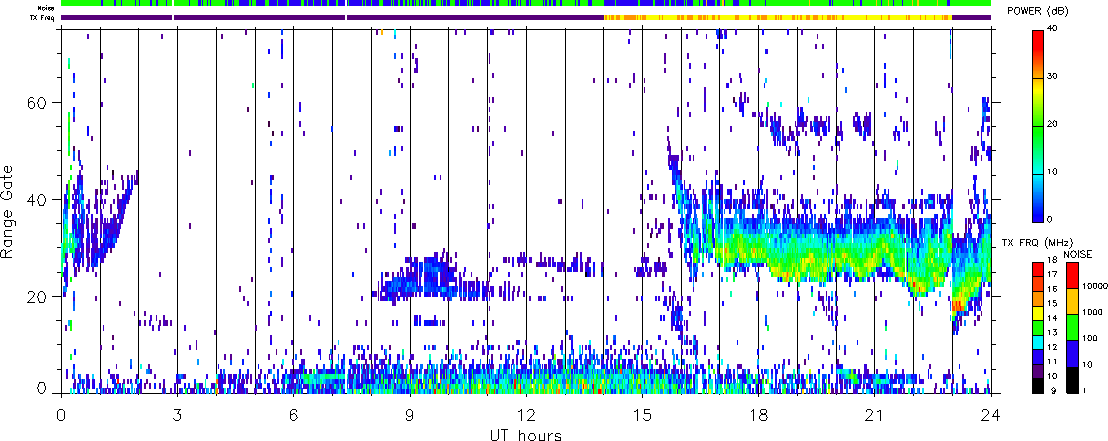
Task: Click the "100" label on the NOISE scale
Action: click(x=1090, y=339)
